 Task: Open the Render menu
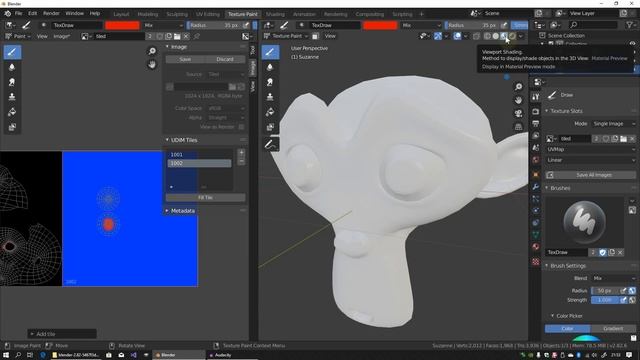tap(51, 13)
